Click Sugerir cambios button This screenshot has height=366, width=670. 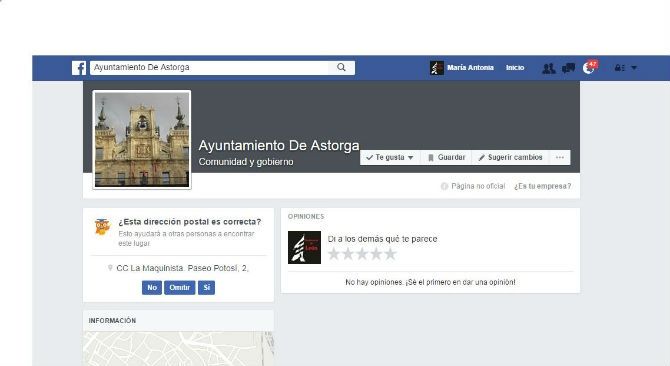click(511, 157)
